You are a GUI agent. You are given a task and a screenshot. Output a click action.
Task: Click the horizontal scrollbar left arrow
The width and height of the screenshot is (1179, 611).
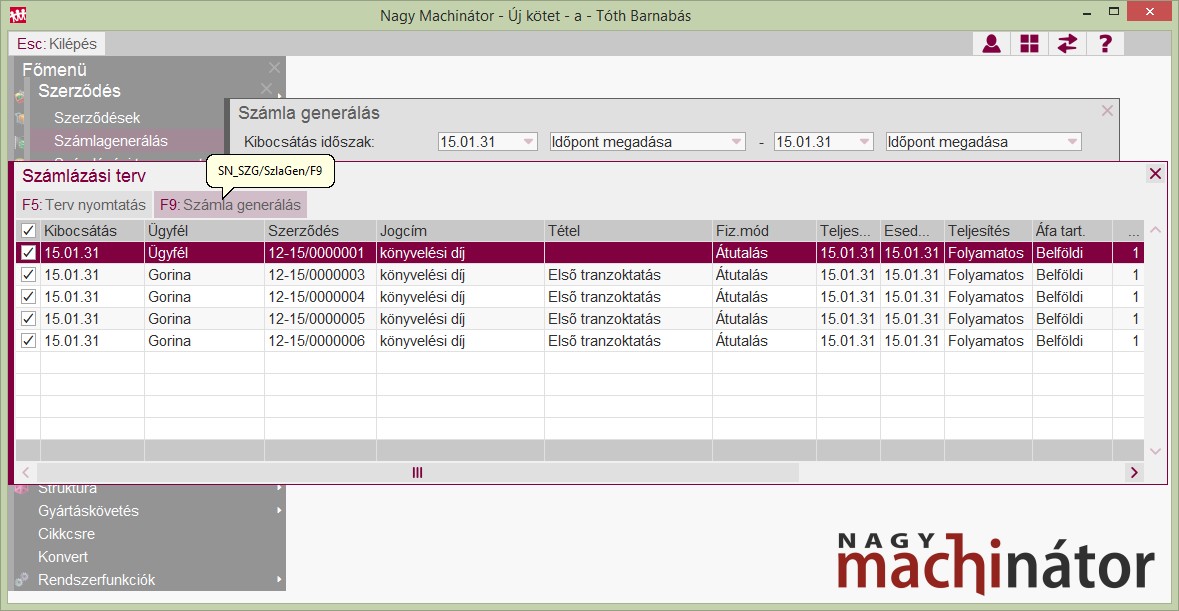(26, 472)
